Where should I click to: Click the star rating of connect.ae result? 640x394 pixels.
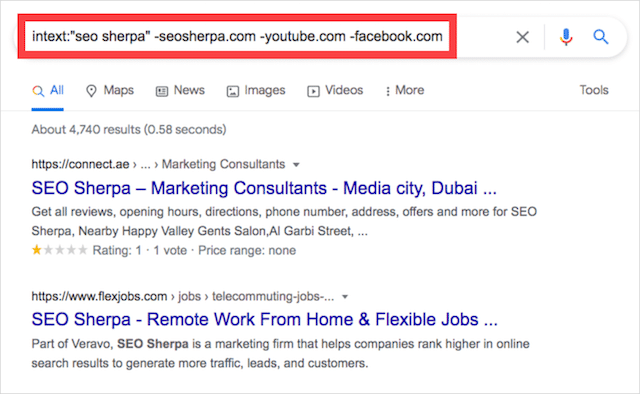tap(60, 250)
